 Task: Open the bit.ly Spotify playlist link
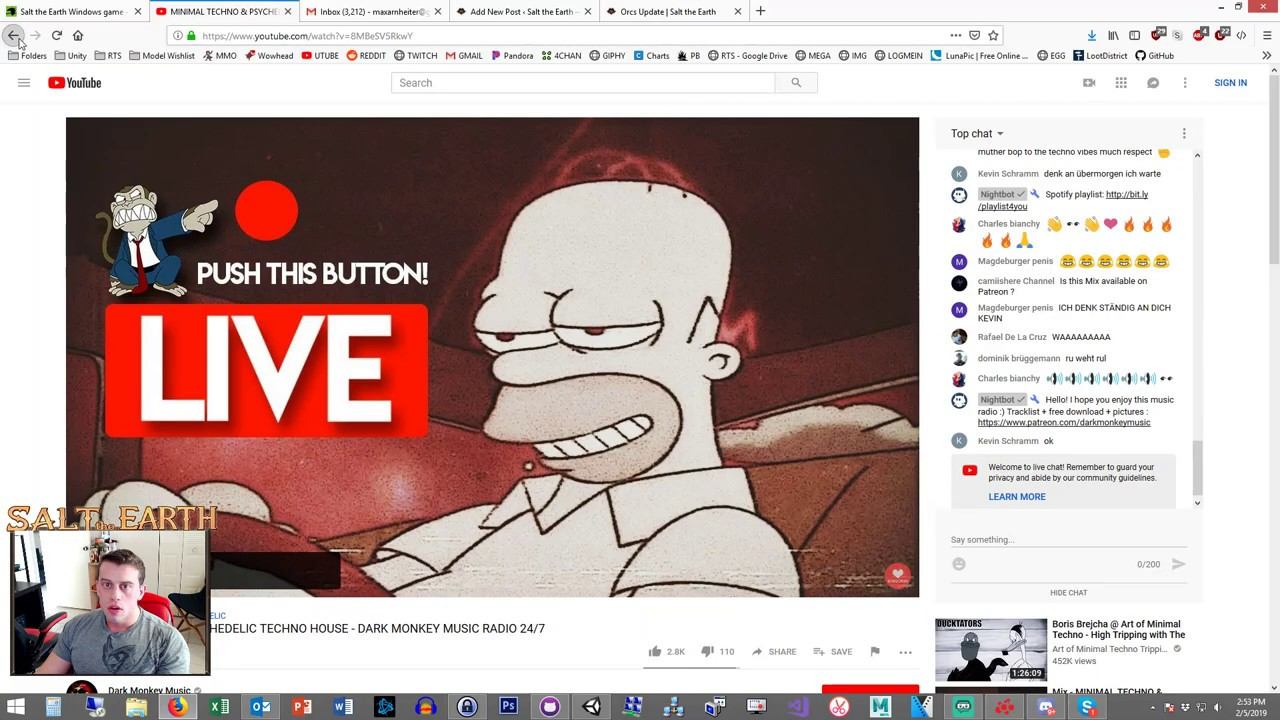1064,200
